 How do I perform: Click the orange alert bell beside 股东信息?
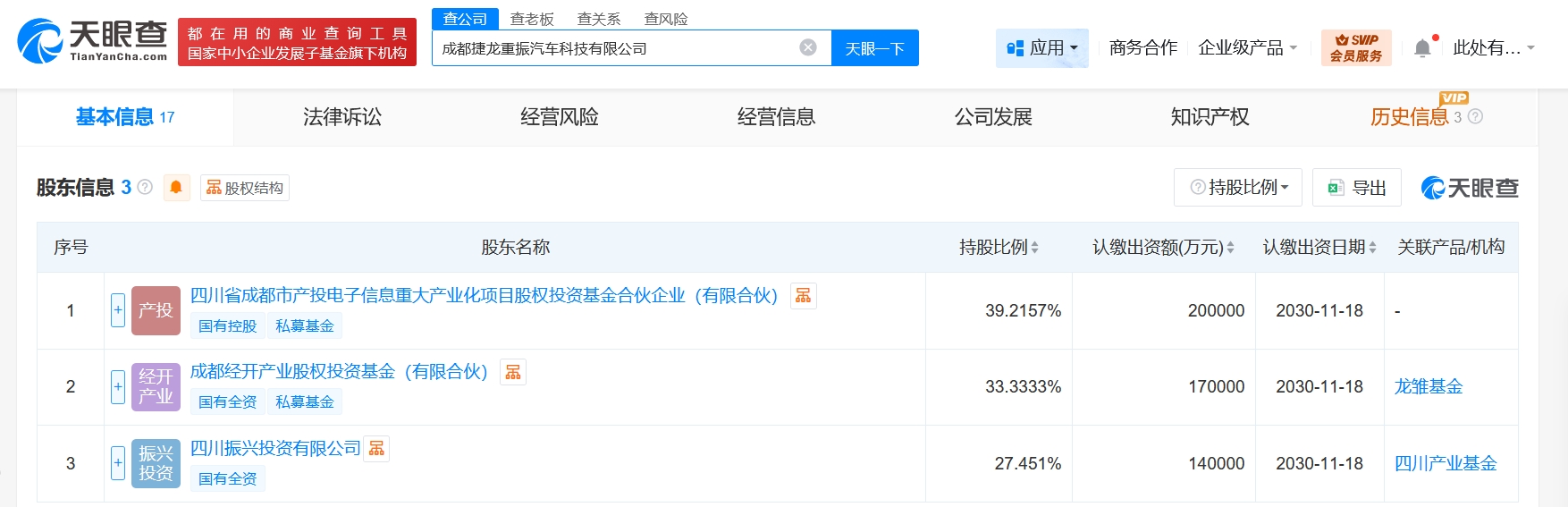[x=176, y=188]
